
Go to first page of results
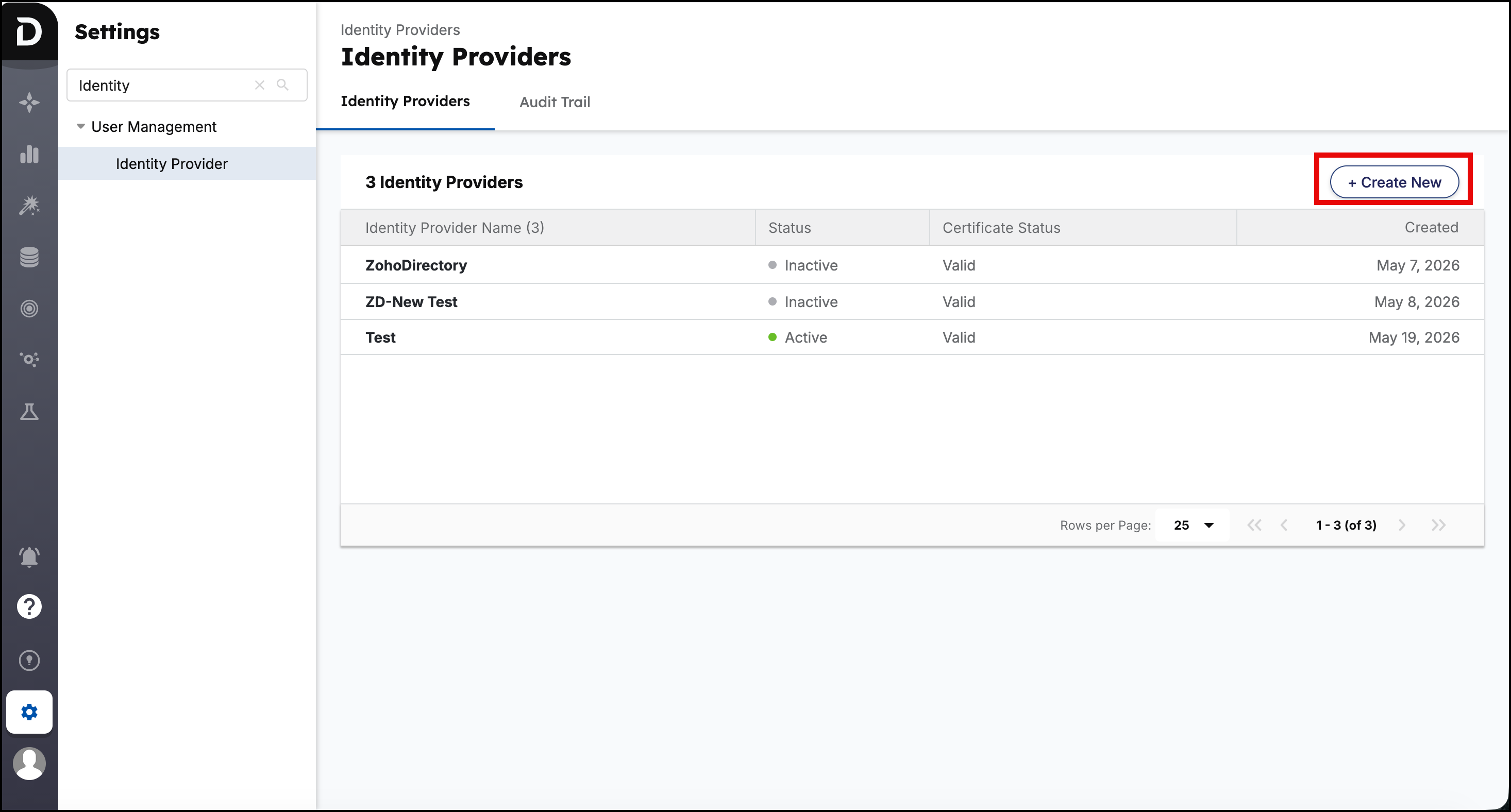pyautogui.click(x=1254, y=526)
